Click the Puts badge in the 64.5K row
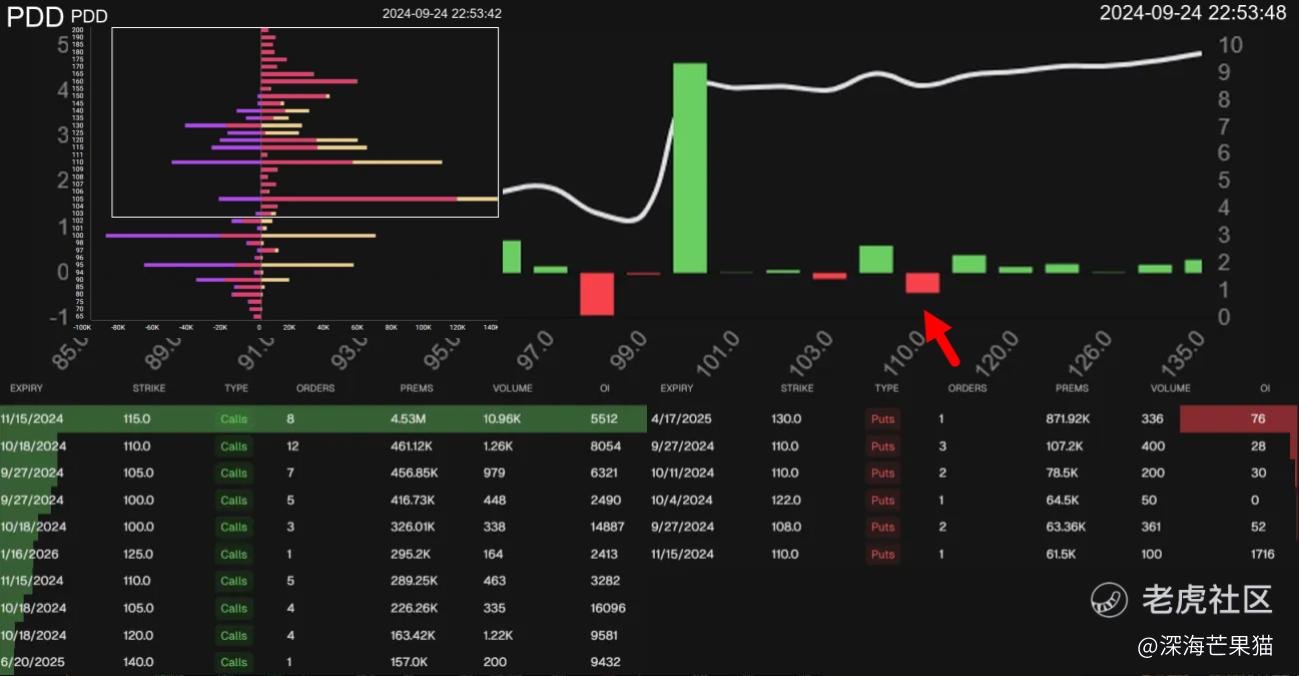The image size is (1299, 676). coord(883,500)
